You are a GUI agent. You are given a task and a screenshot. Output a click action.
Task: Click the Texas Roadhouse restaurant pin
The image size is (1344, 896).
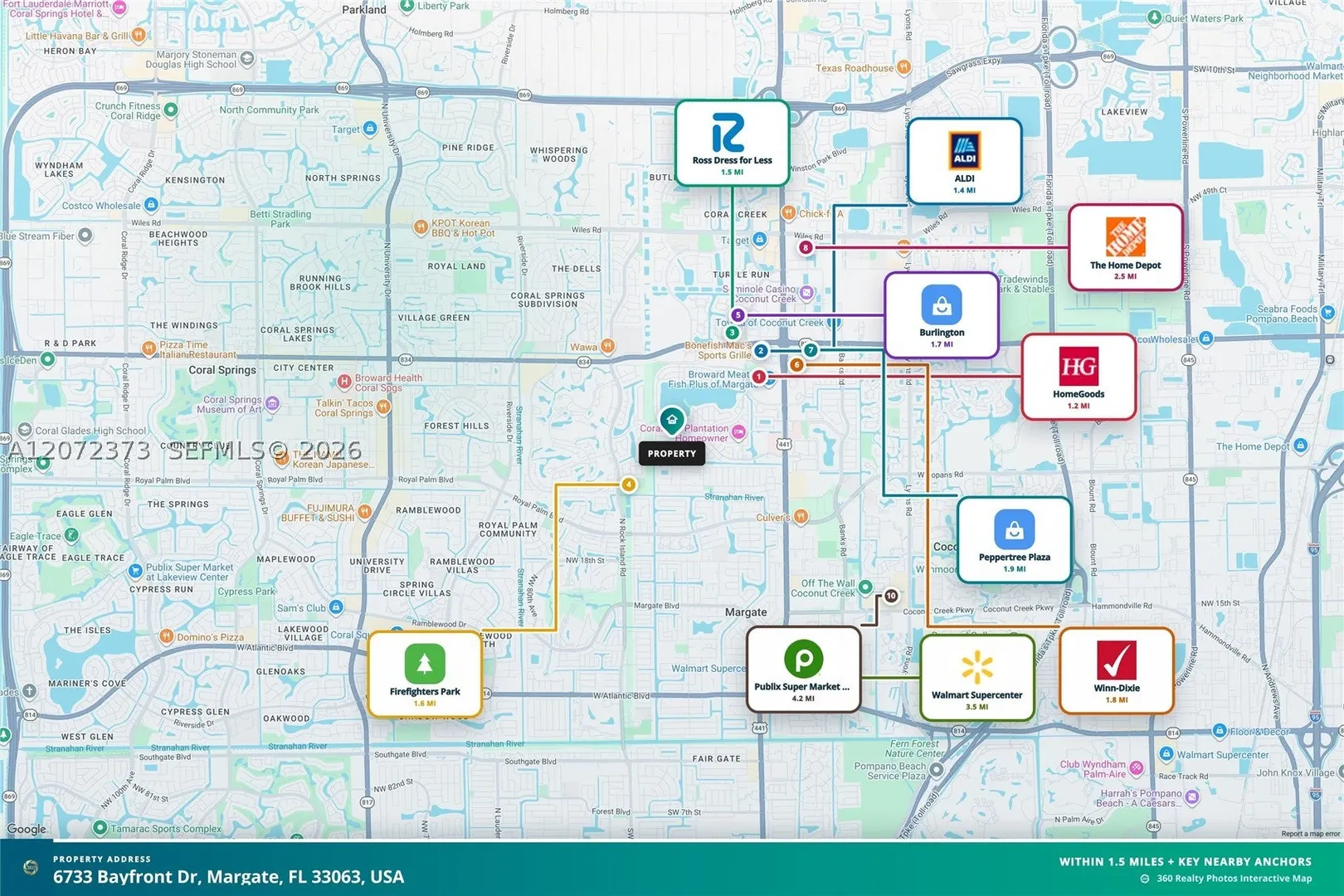coord(903,66)
